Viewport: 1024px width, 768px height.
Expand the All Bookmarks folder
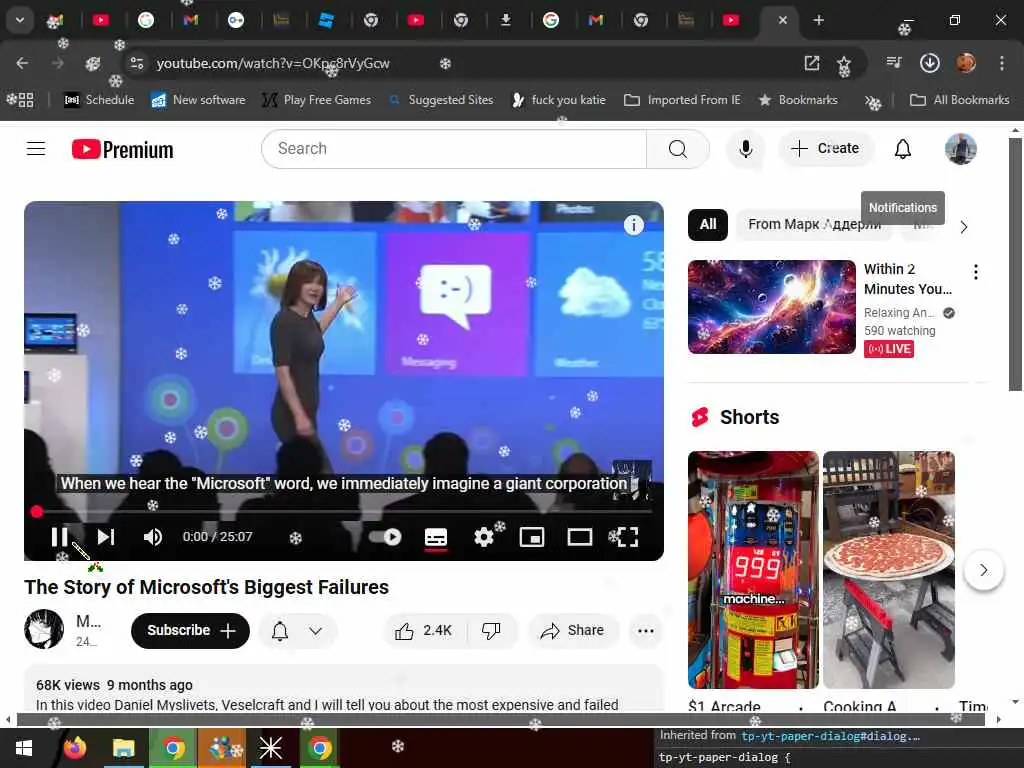(x=959, y=100)
